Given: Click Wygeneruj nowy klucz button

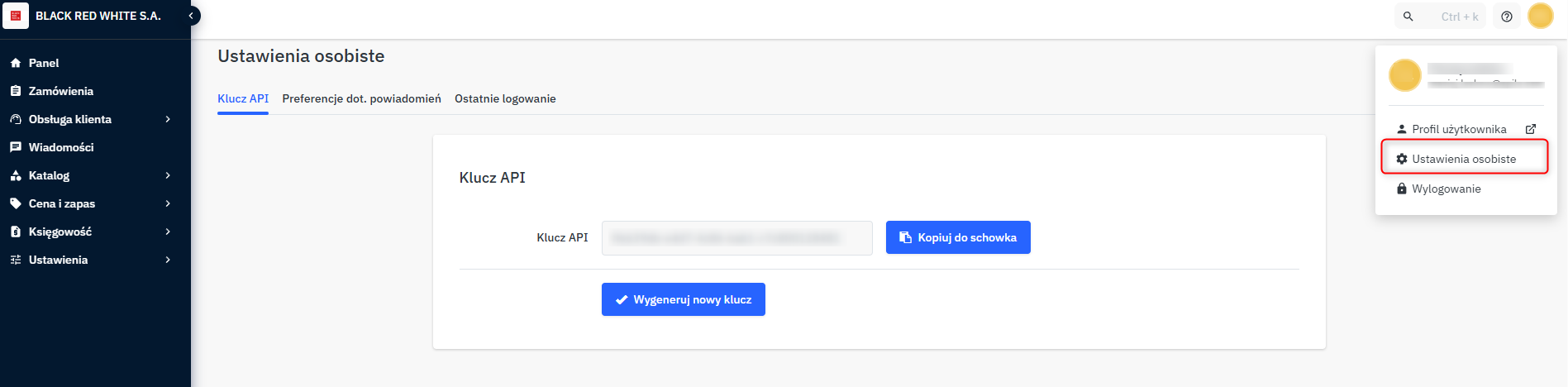Looking at the screenshot, I should [683, 299].
